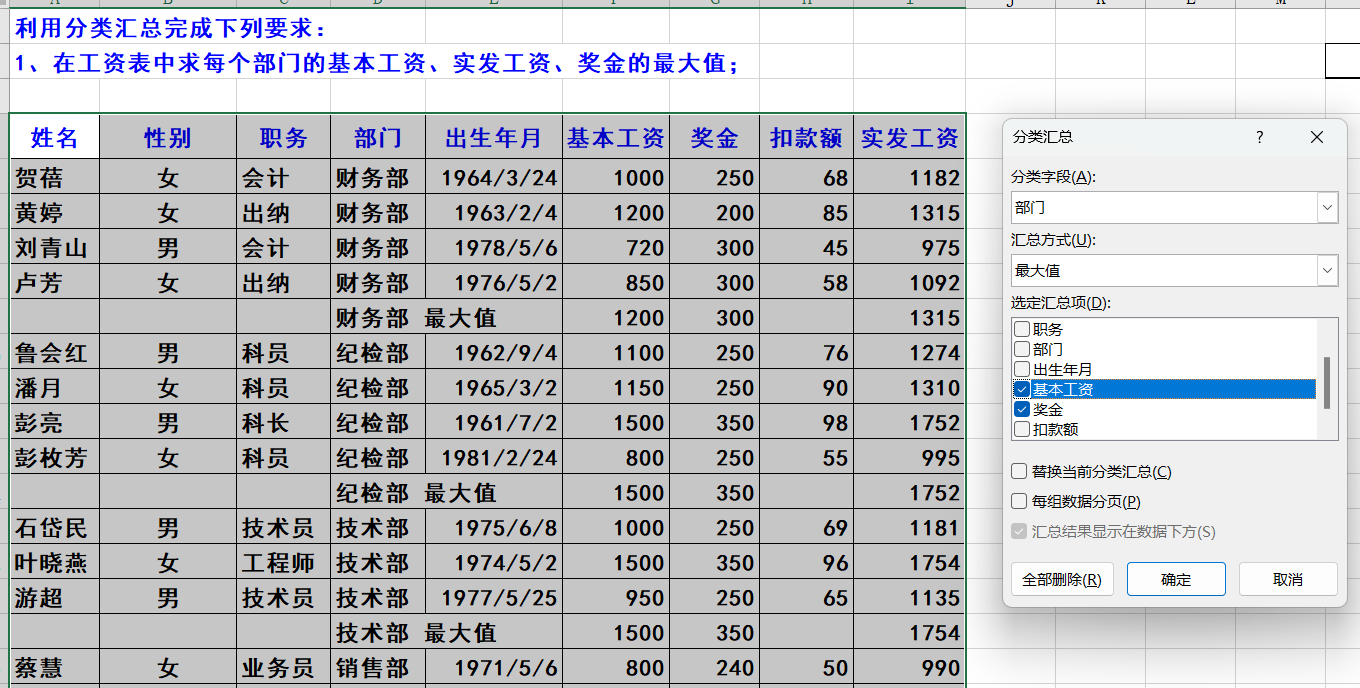Image resolution: width=1360 pixels, height=688 pixels.
Task: Toggle 每组数据分页 checkbox
Action: pos(1019,501)
